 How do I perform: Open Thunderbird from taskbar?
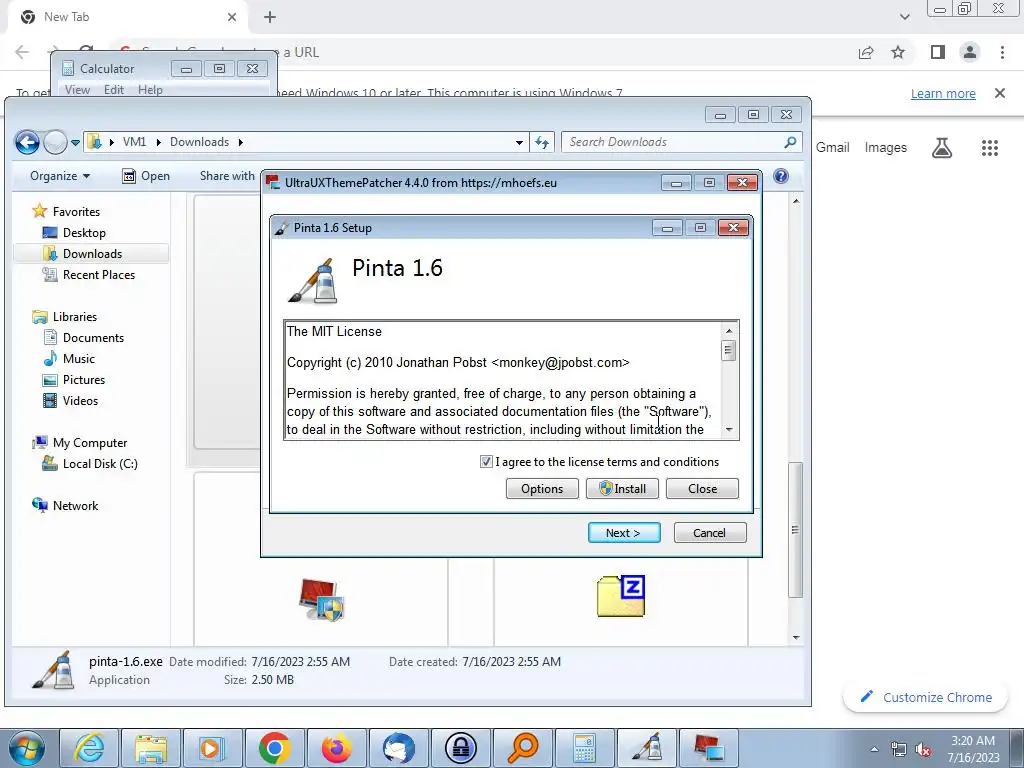tap(398, 748)
